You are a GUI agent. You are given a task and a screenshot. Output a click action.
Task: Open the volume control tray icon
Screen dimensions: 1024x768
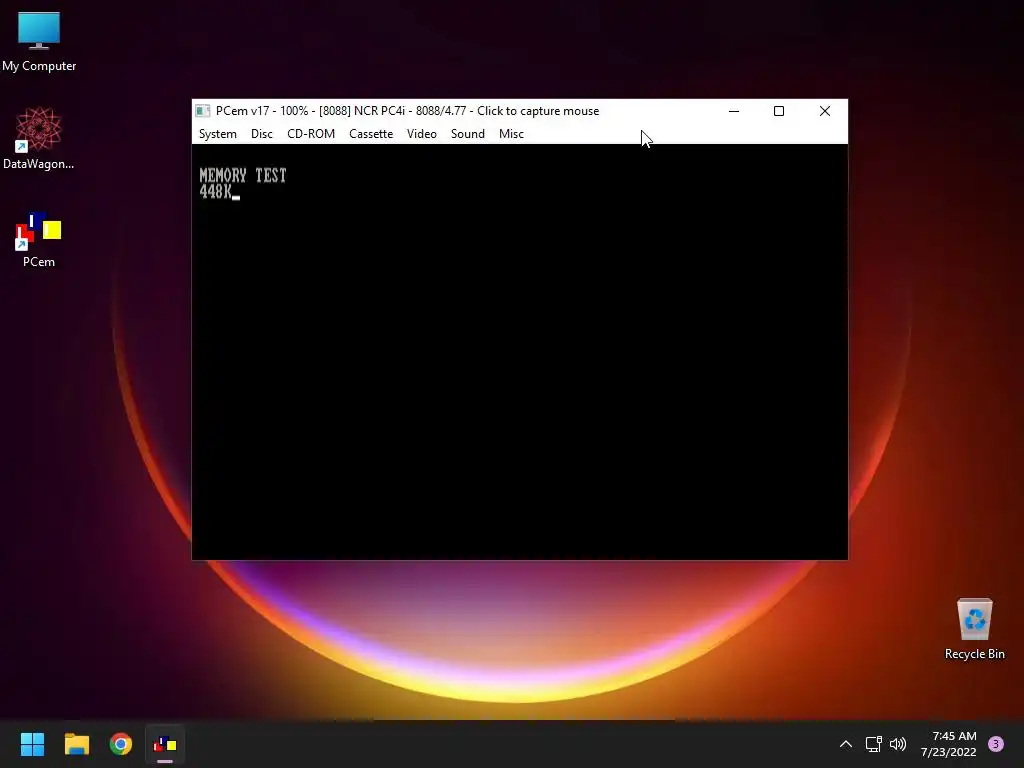(x=898, y=744)
